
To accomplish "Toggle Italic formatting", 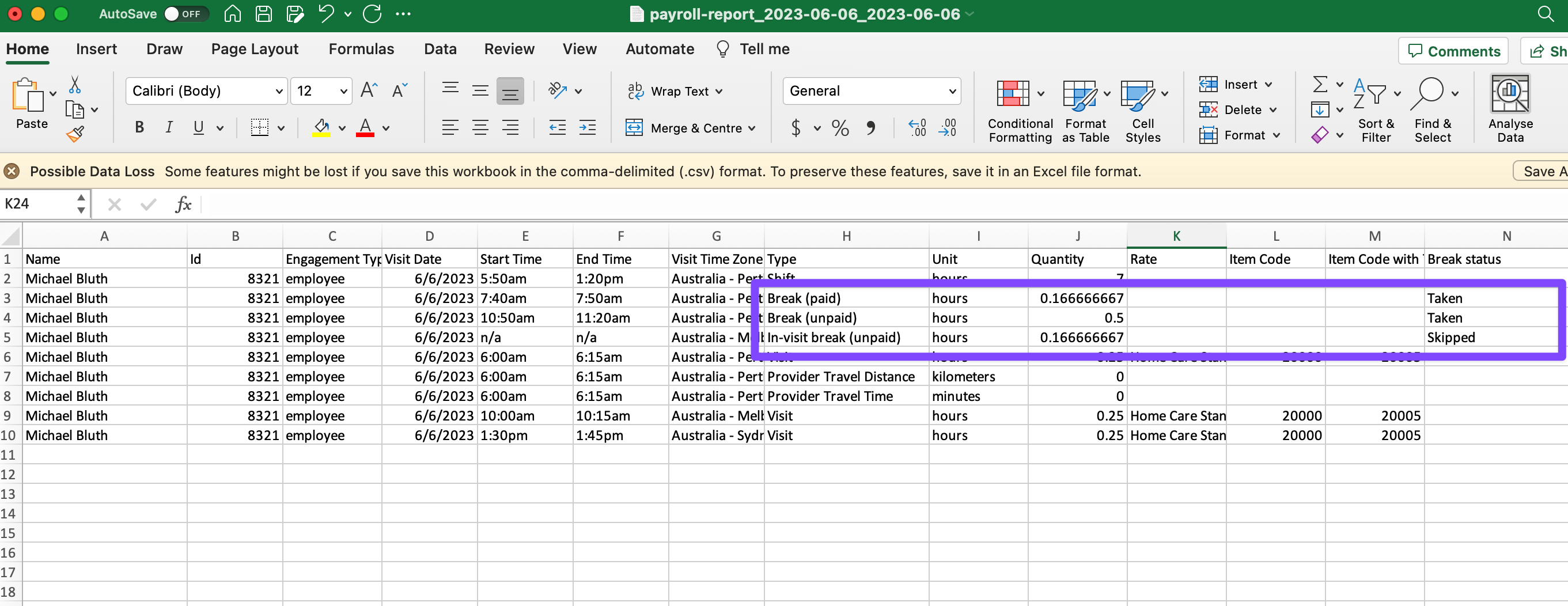I will pyautogui.click(x=169, y=128).
